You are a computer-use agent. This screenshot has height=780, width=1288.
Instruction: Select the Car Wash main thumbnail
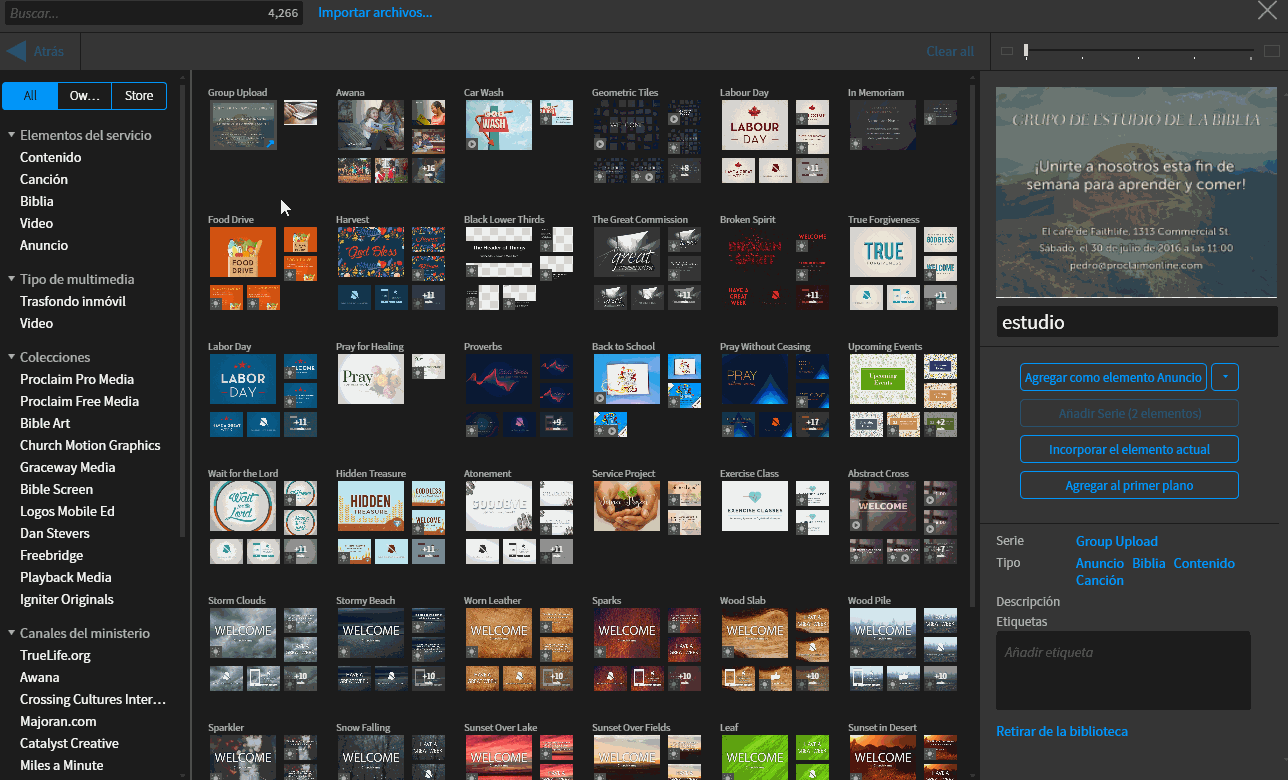tap(499, 125)
